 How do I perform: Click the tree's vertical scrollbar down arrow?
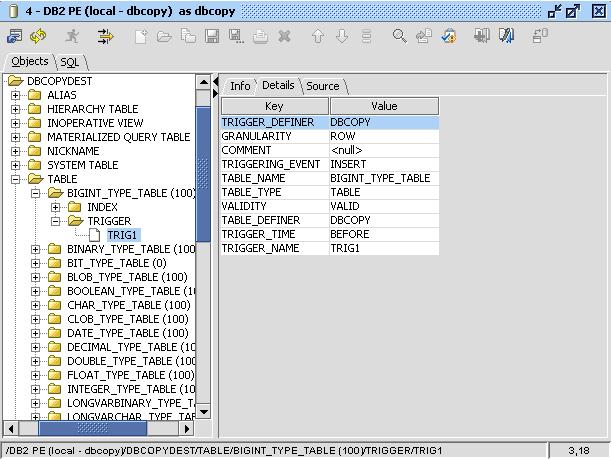[203, 411]
